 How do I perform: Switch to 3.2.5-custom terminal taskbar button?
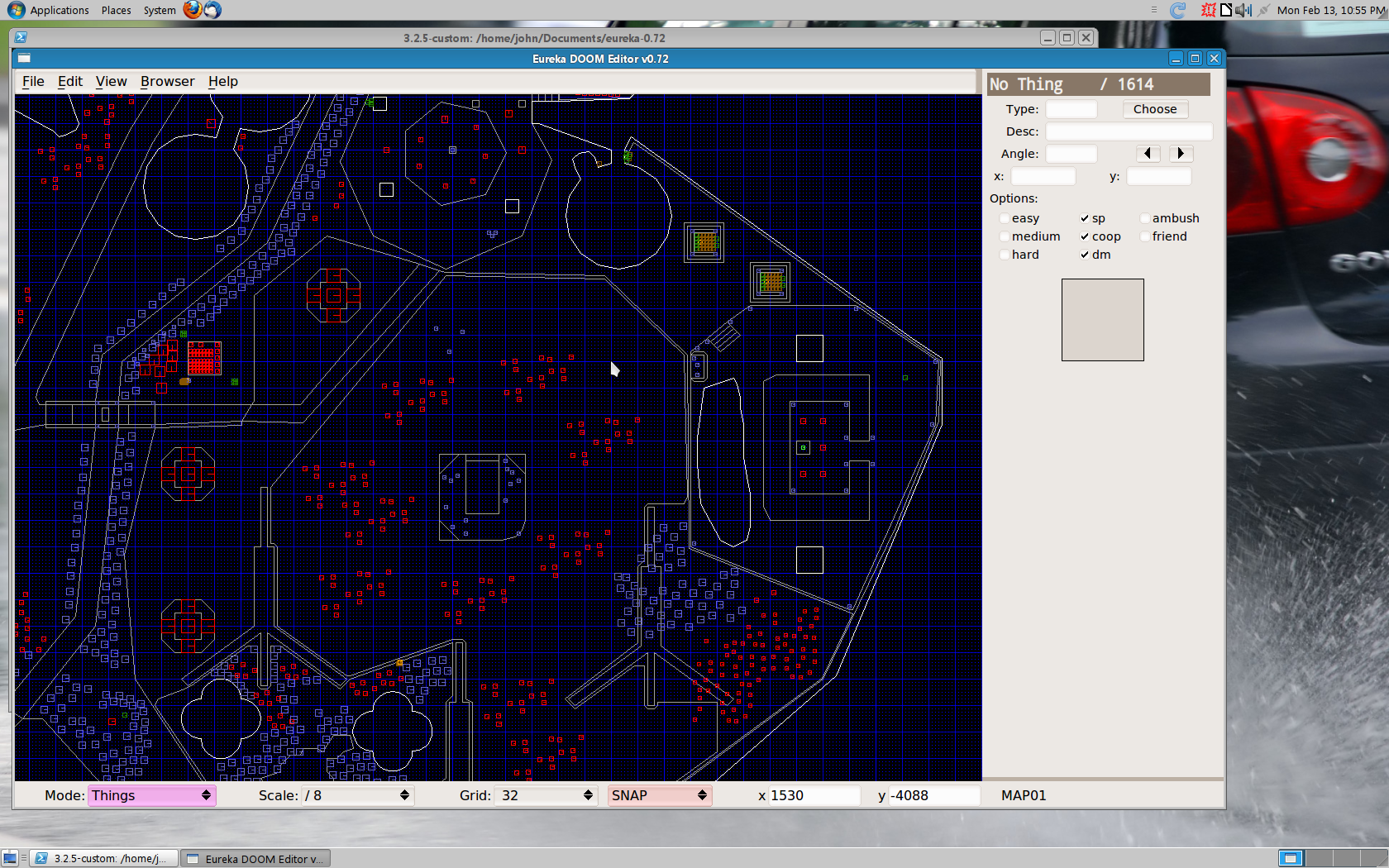[104, 859]
